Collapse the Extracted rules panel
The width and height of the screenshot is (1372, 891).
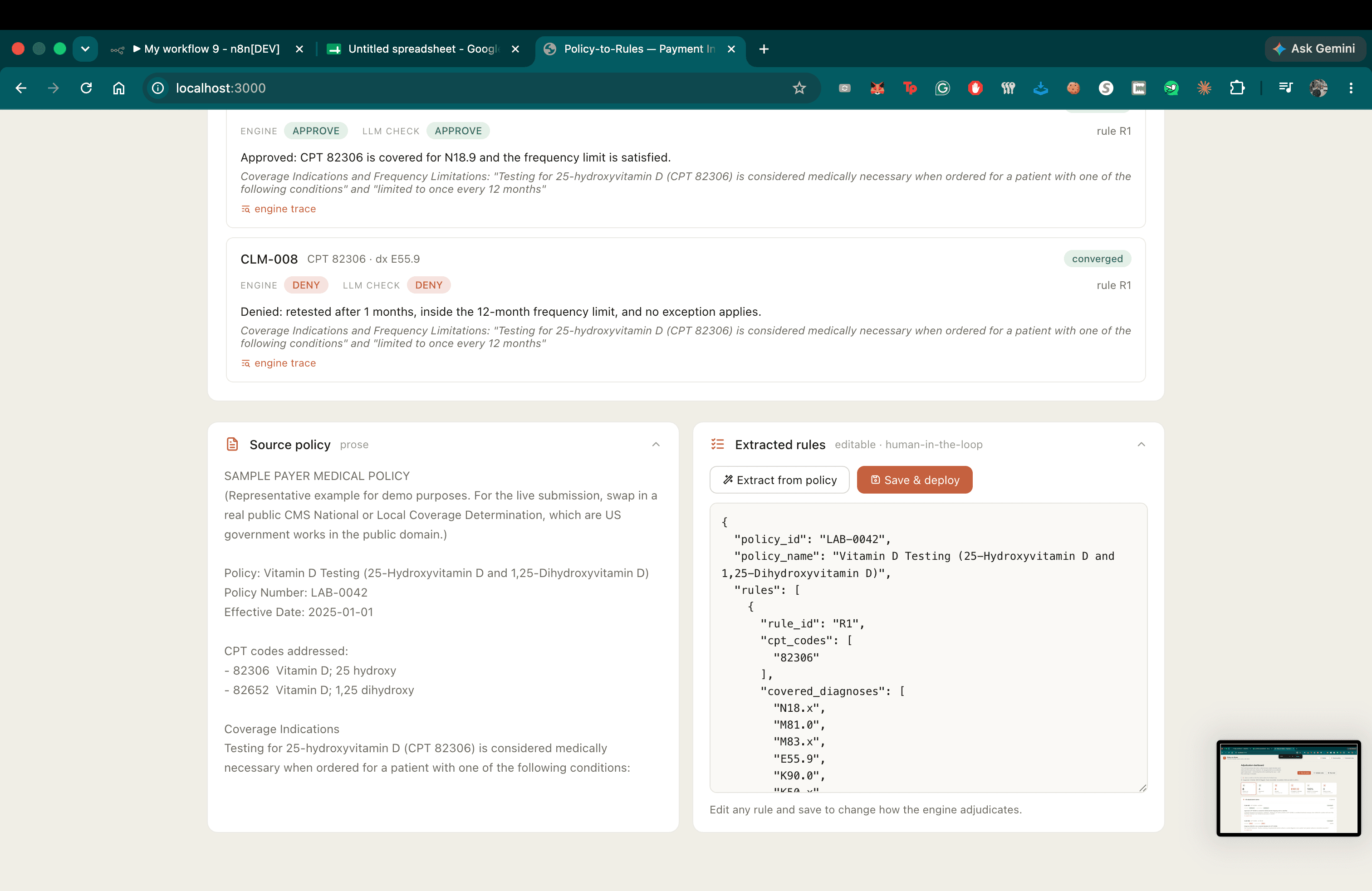pyautogui.click(x=1141, y=444)
